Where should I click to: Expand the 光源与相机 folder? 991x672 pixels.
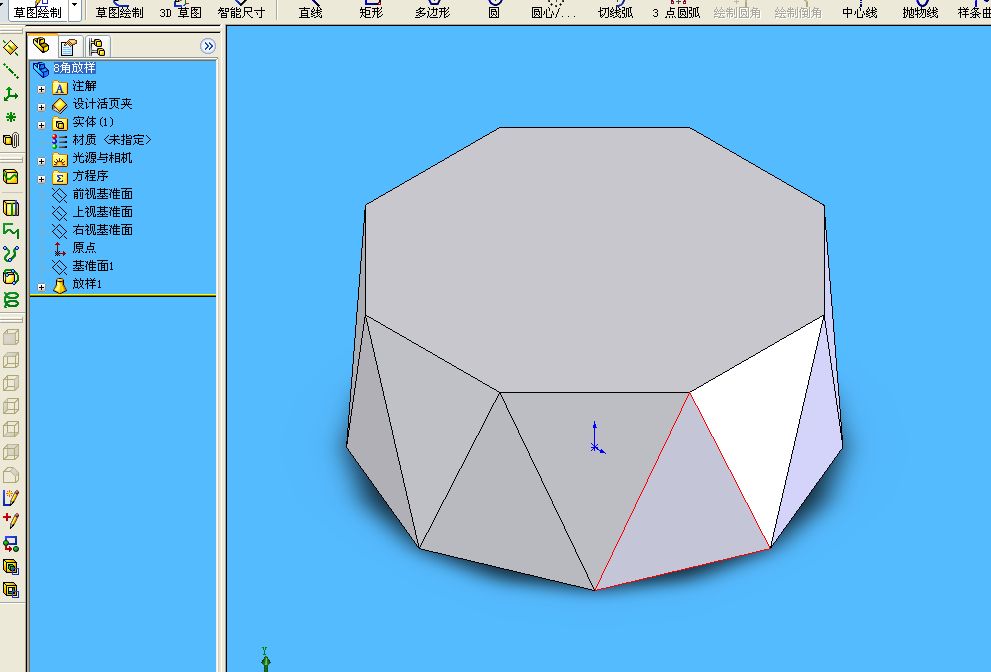click(x=42, y=161)
